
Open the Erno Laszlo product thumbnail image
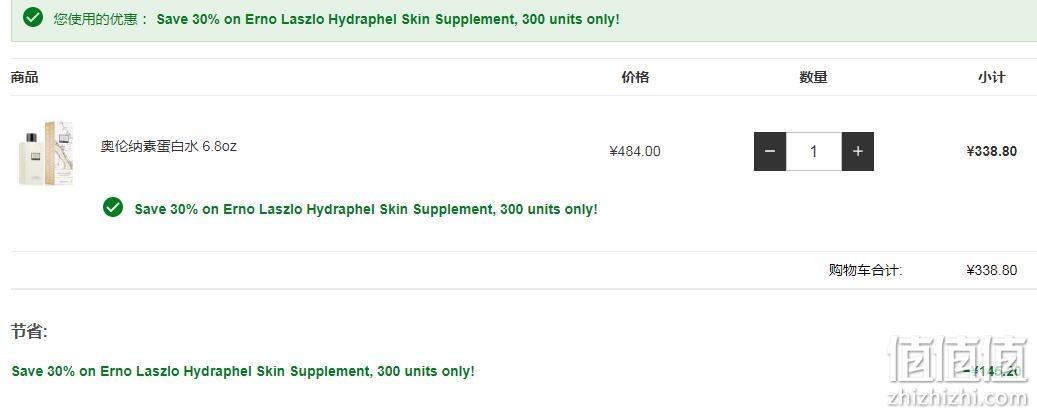click(46, 153)
